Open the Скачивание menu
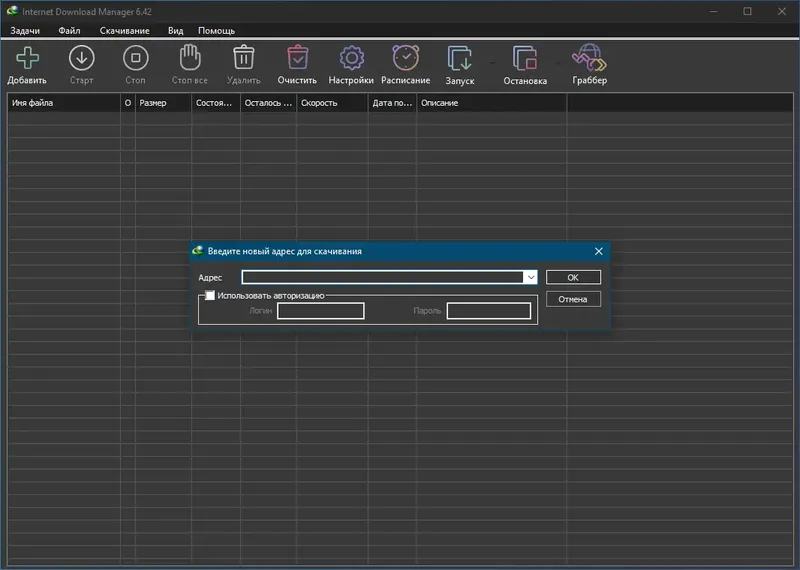 pos(124,31)
